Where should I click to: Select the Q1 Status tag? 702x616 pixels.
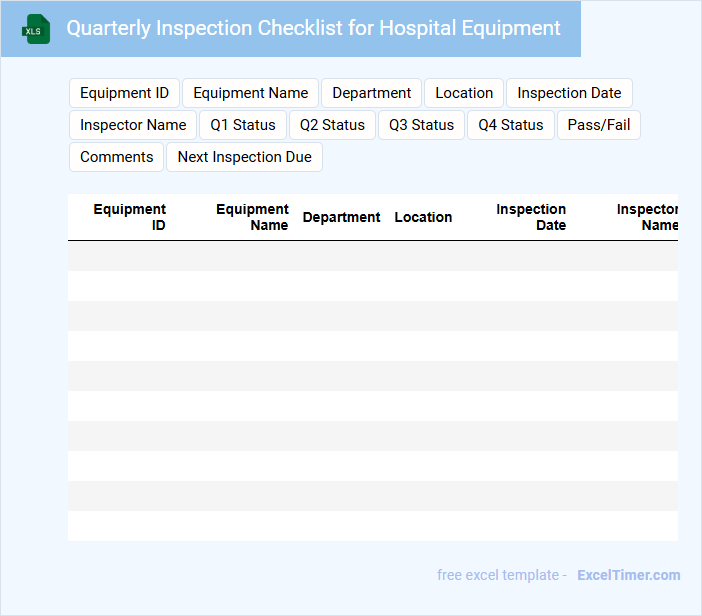242,125
